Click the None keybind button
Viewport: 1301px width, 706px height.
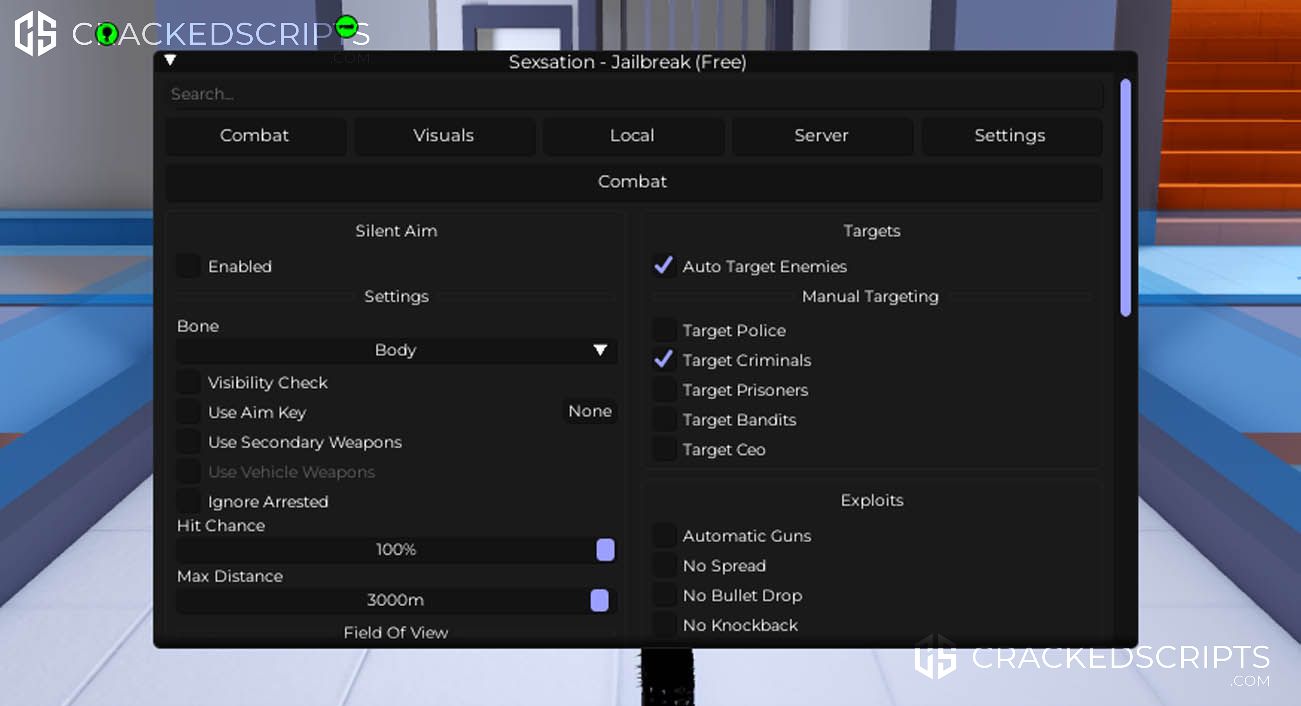click(x=590, y=412)
